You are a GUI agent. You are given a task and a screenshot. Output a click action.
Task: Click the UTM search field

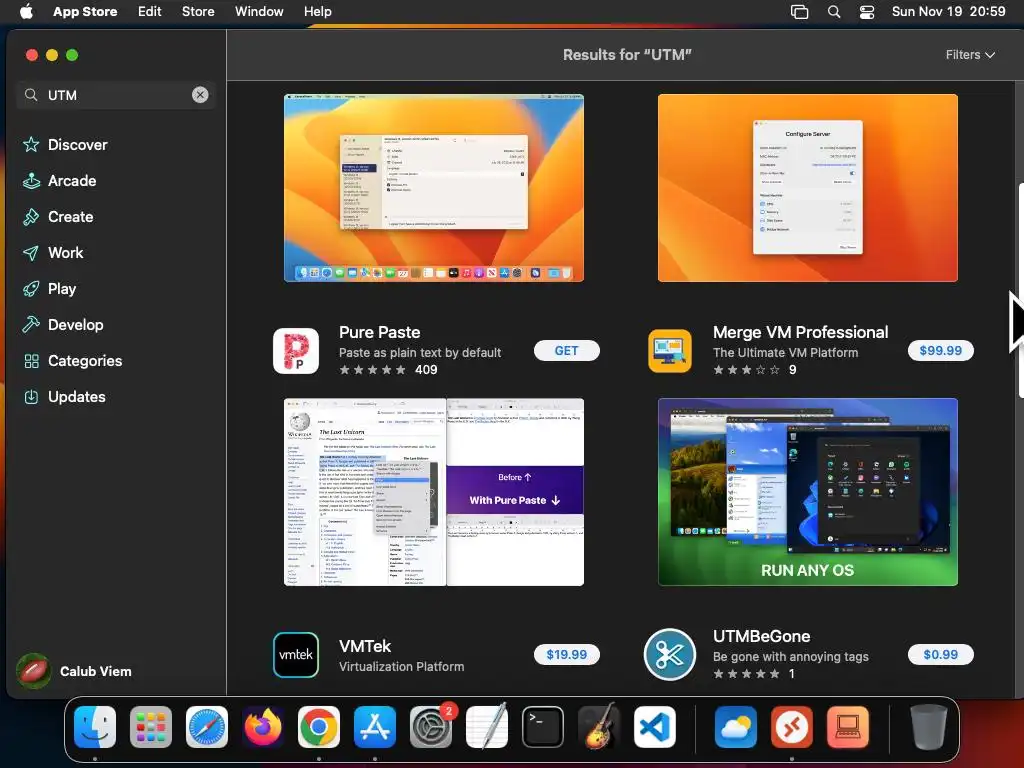coord(116,95)
